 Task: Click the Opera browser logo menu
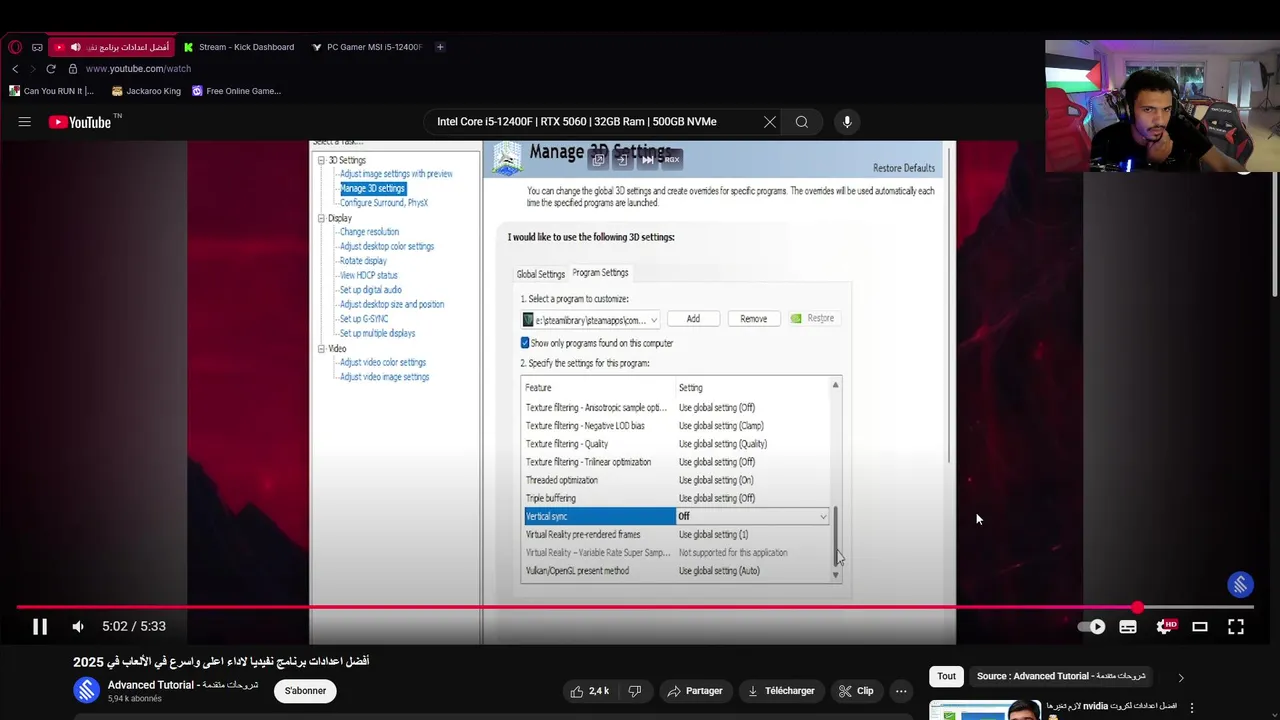click(x=15, y=47)
